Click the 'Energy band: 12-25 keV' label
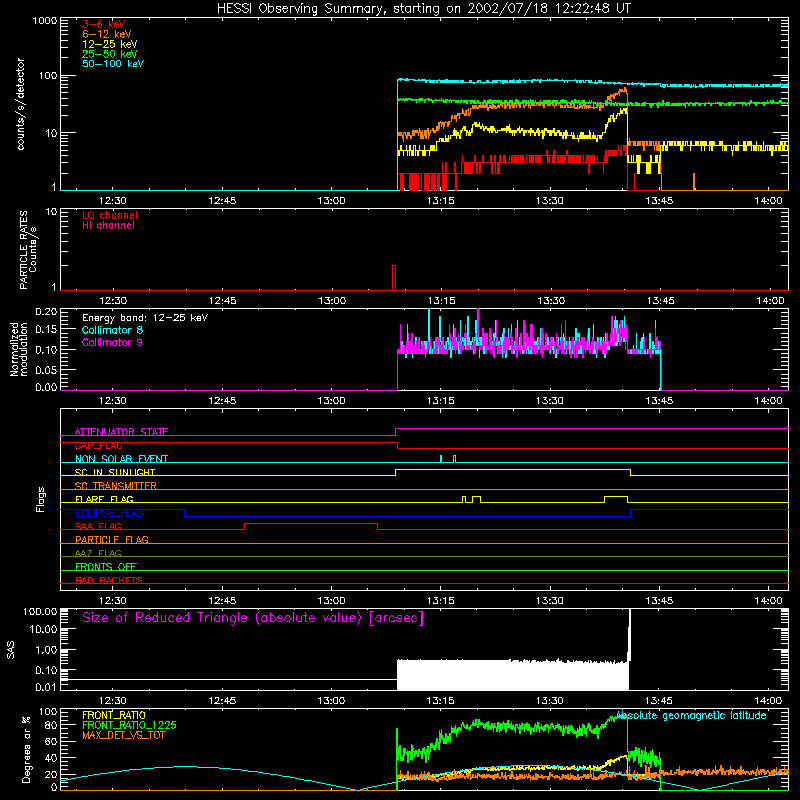The height and width of the screenshot is (800, 800). pyautogui.click(x=145, y=318)
